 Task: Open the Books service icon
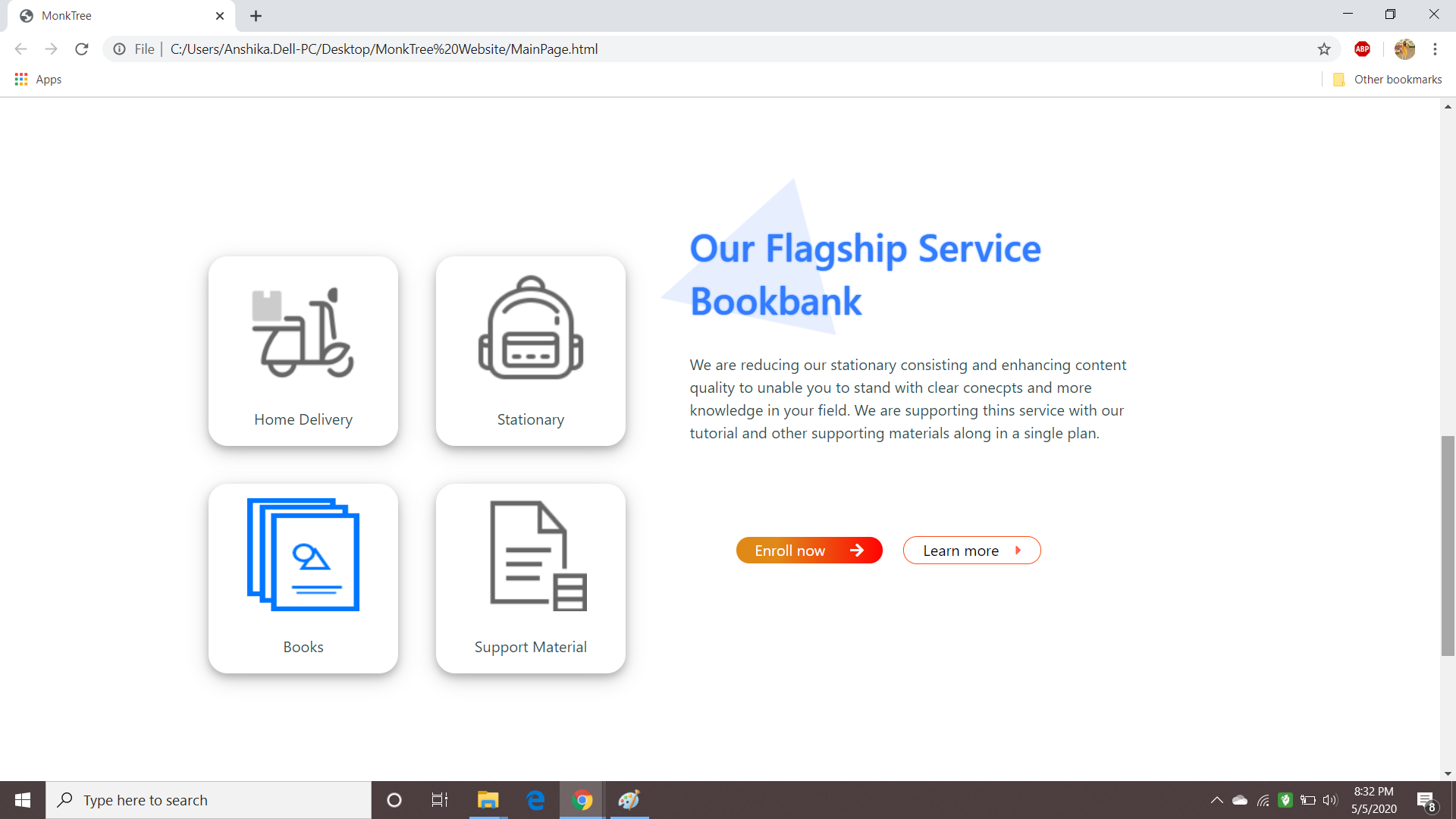(303, 554)
